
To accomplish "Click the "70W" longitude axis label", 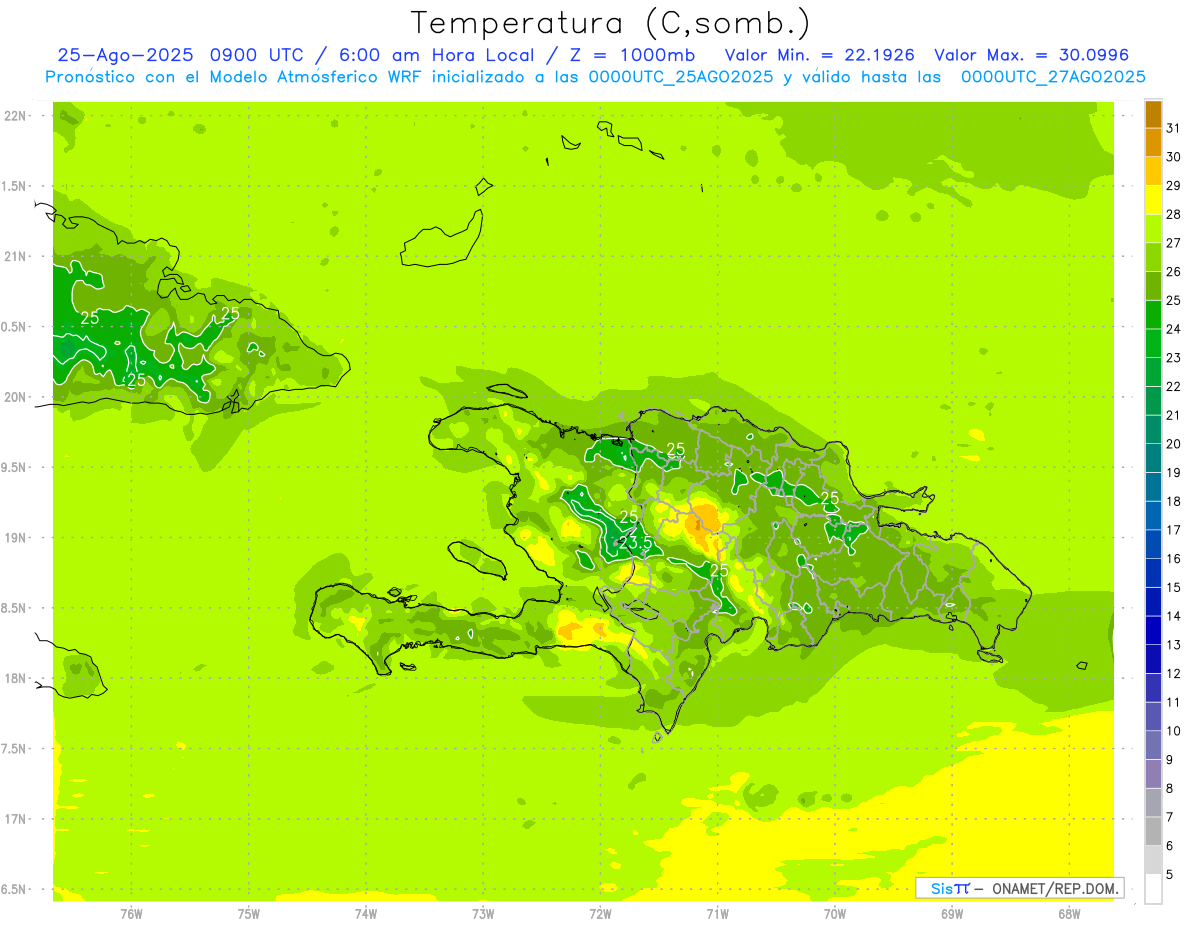I will point(835,913).
